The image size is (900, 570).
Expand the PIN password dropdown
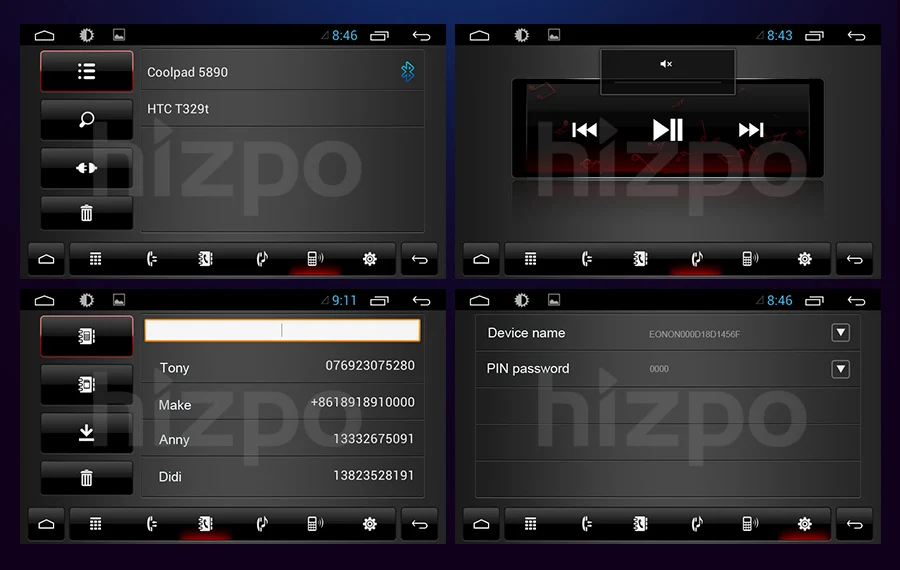point(840,369)
